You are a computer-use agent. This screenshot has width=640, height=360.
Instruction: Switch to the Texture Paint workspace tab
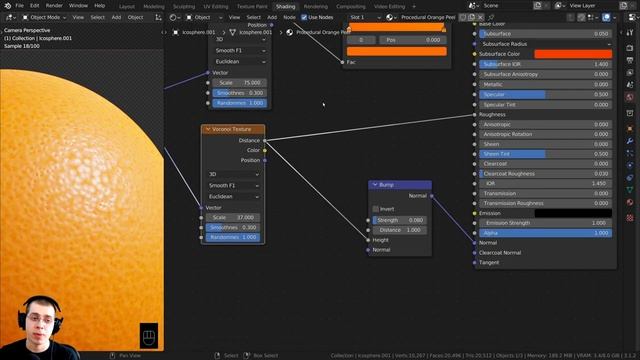pyautogui.click(x=252, y=7)
